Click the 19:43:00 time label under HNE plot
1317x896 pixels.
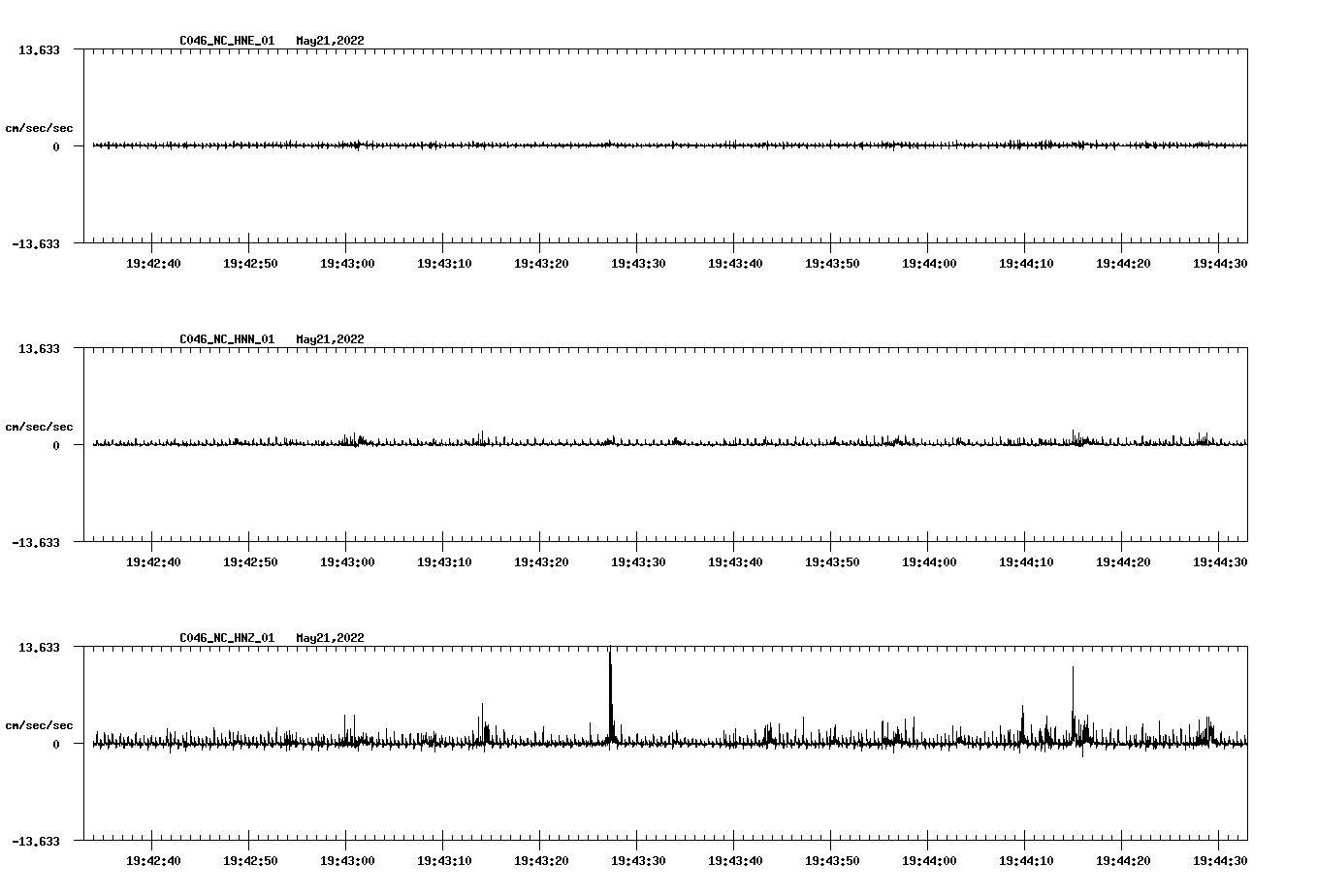[347, 264]
